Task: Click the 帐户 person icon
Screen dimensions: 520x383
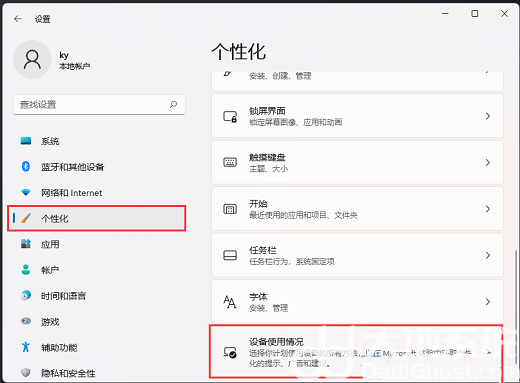Action: [x=26, y=270]
